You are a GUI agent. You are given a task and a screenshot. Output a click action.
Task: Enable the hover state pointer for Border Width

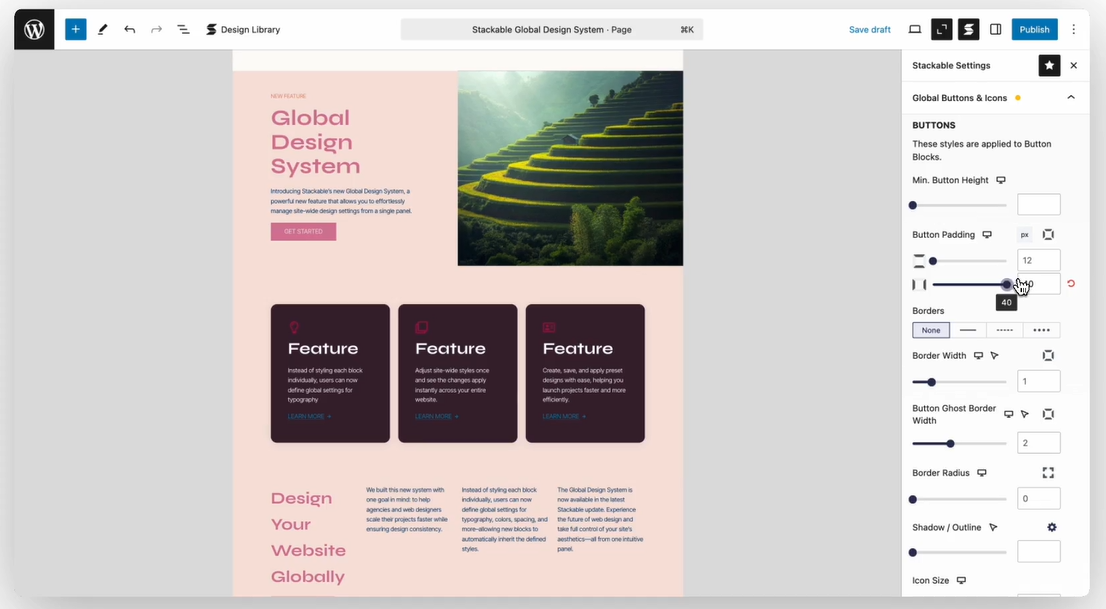pos(993,355)
